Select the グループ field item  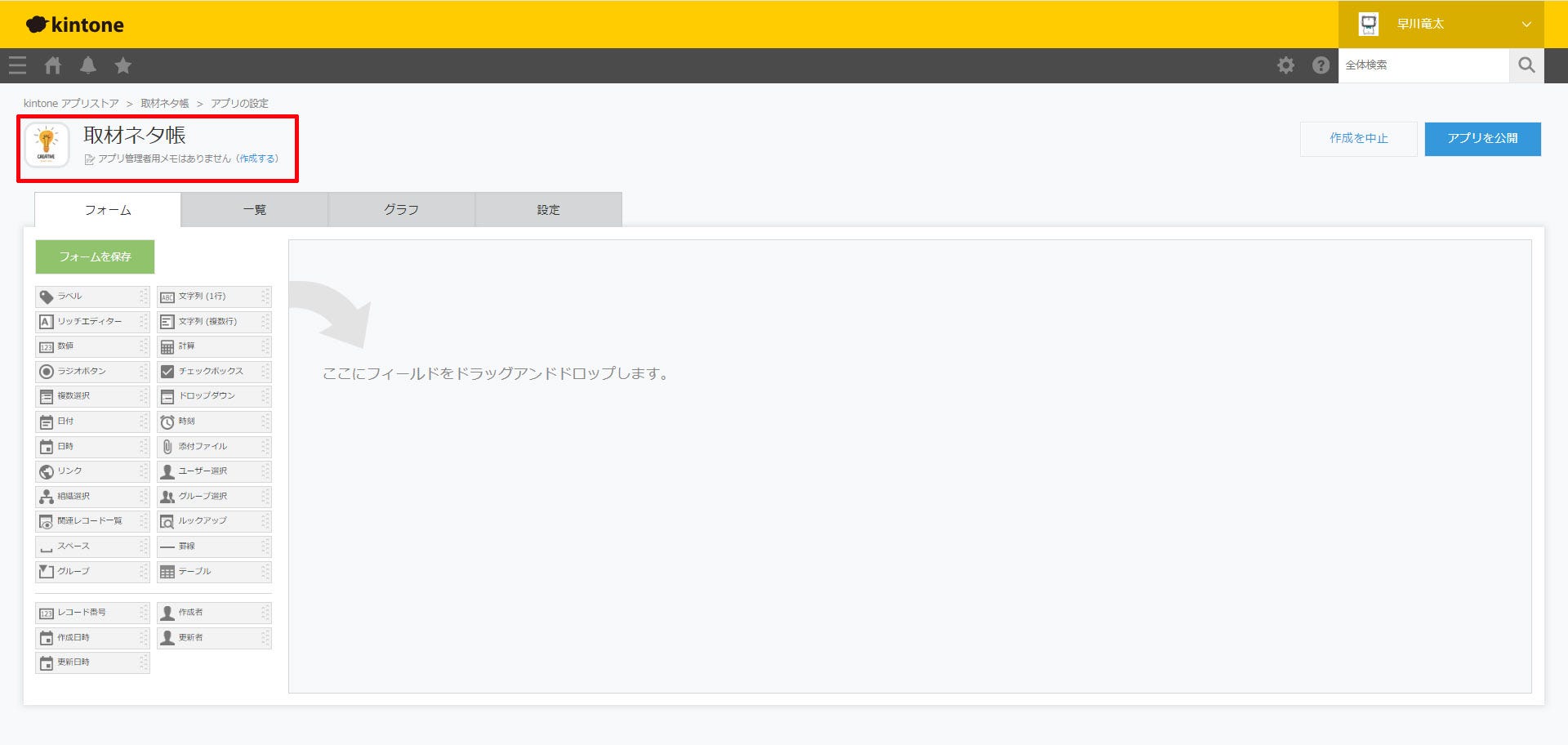[x=92, y=572]
